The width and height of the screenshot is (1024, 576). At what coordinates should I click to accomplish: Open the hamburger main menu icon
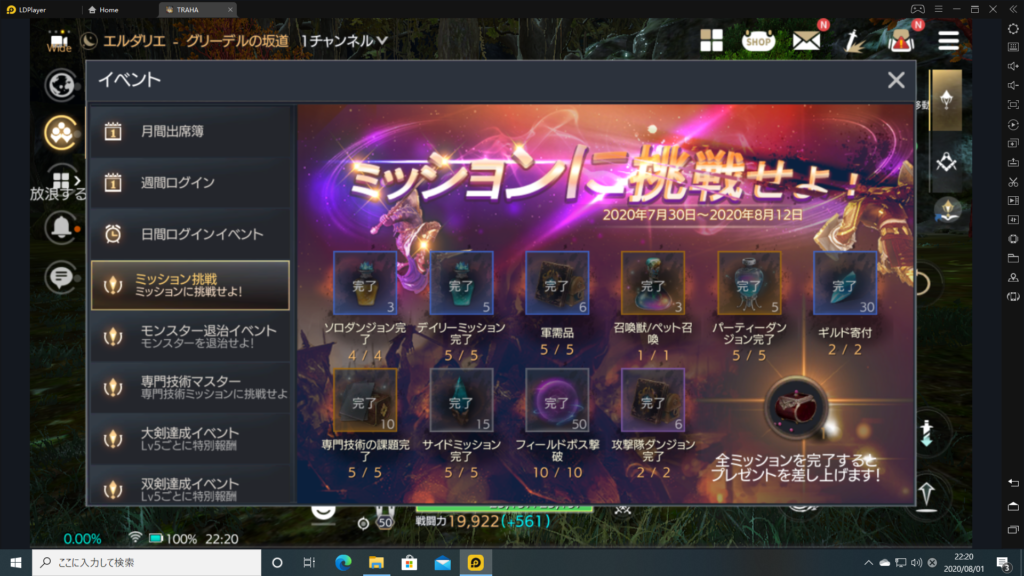pyautogui.click(x=948, y=40)
